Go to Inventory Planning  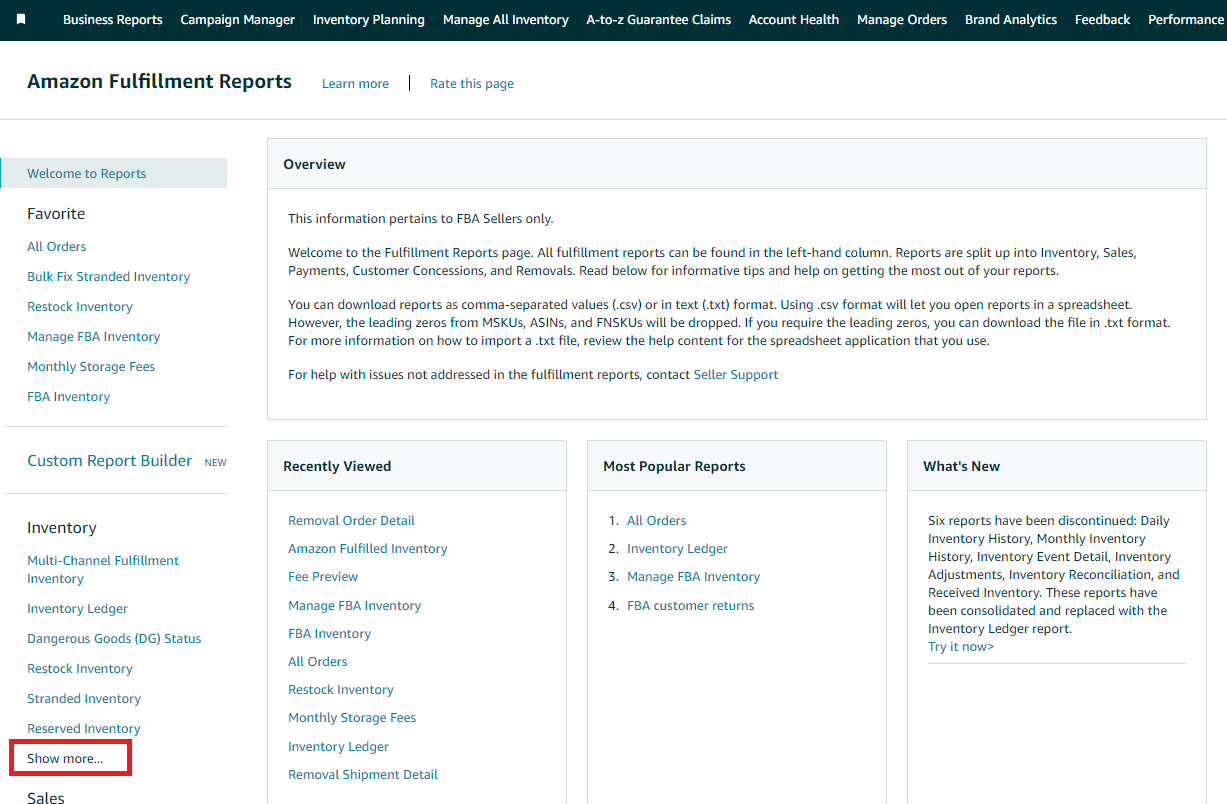[x=369, y=19]
